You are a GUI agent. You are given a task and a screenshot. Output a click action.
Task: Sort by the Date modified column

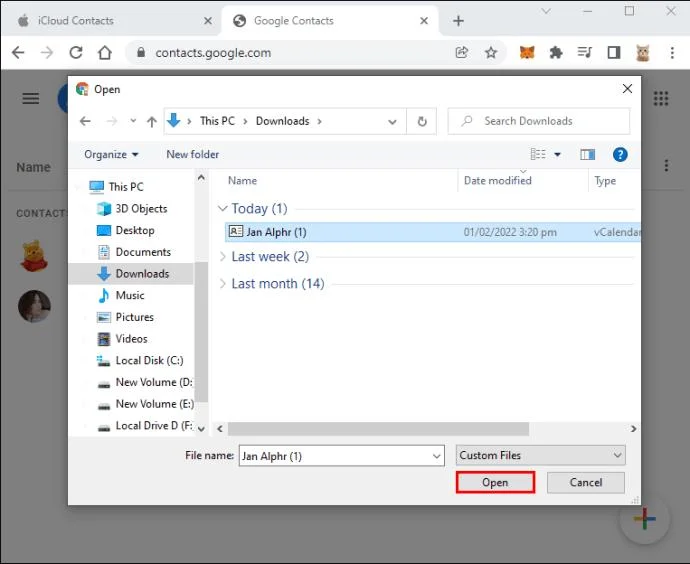coord(498,180)
